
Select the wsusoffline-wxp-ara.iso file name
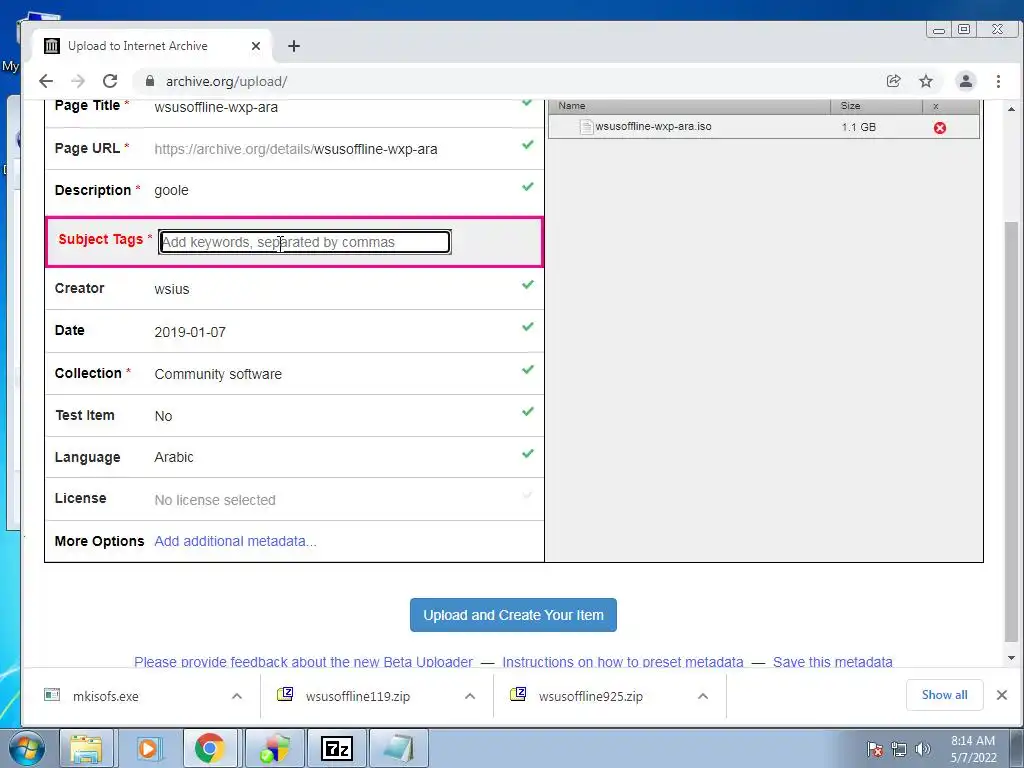[x=653, y=127]
